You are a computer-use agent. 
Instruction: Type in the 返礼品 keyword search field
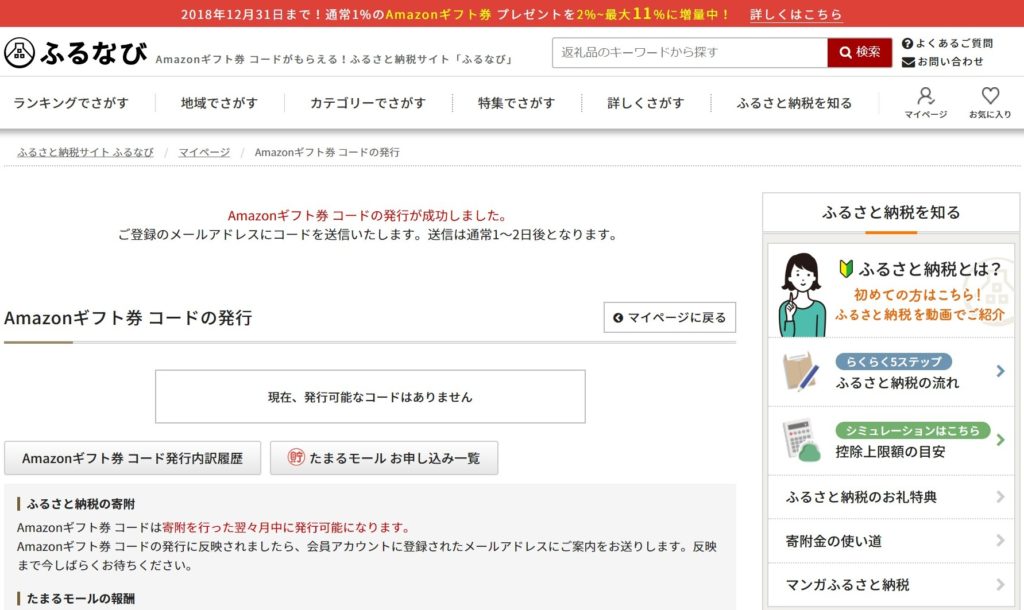click(x=689, y=53)
